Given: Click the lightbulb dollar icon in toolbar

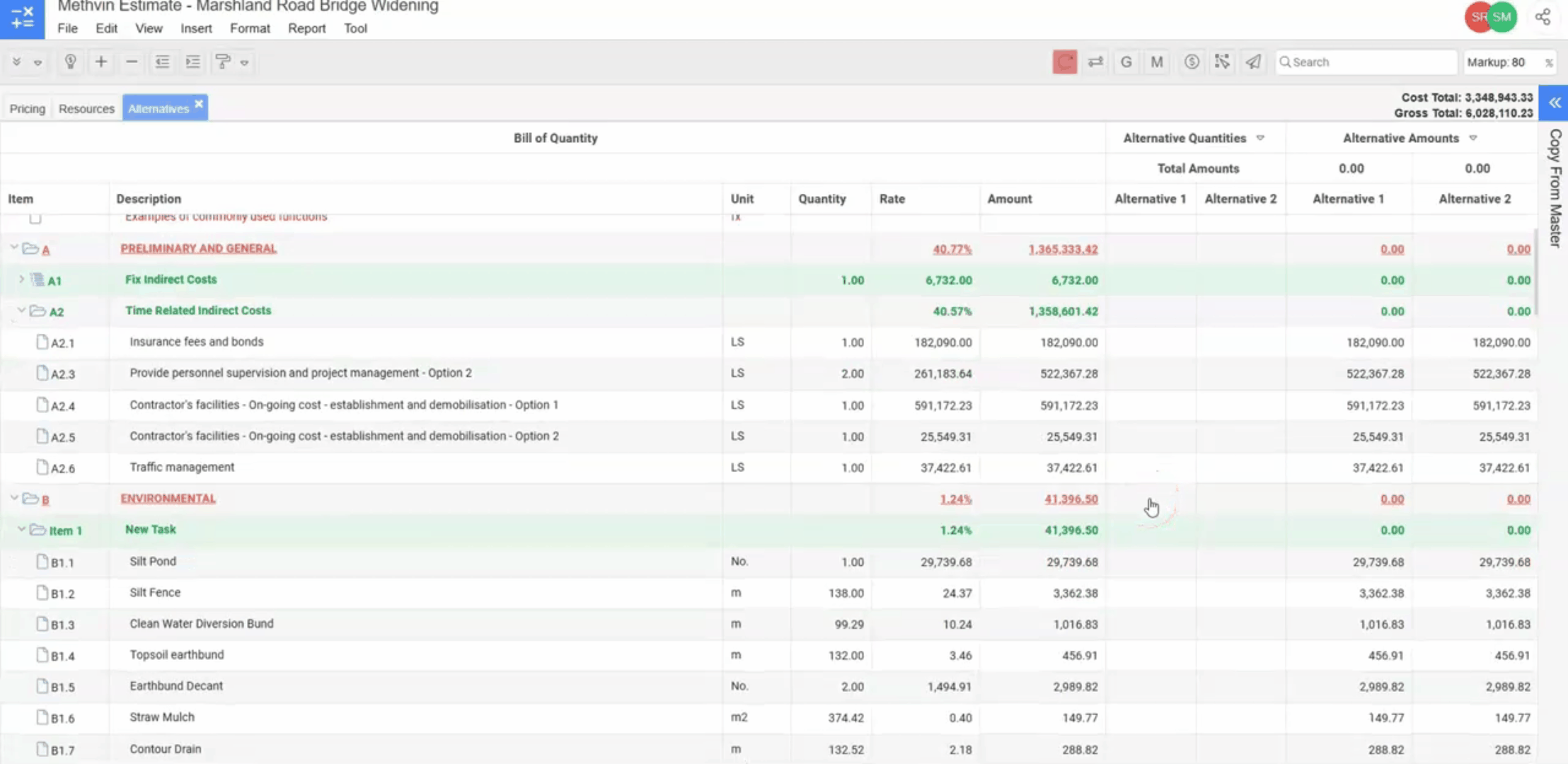Looking at the screenshot, I should (x=70, y=62).
